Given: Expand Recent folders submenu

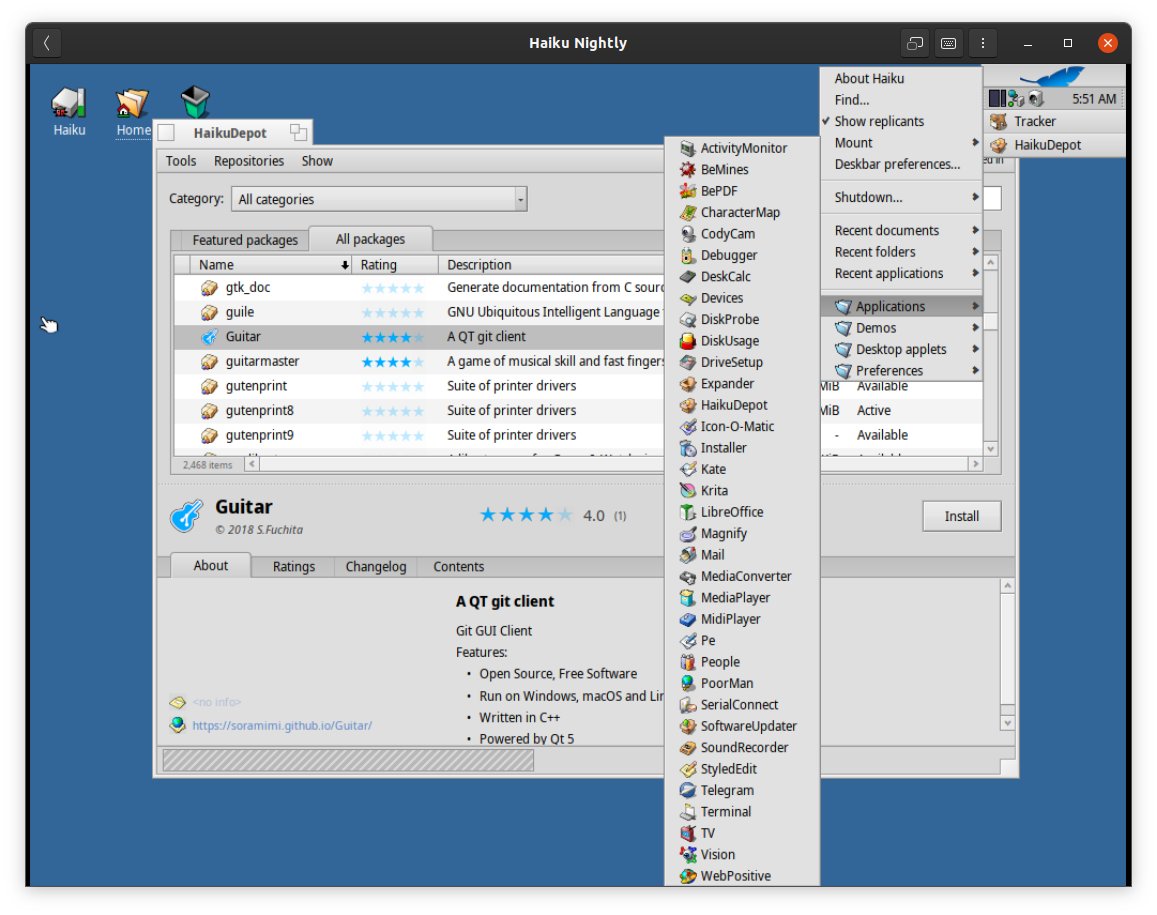Looking at the screenshot, I should click(x=900, y=252).
